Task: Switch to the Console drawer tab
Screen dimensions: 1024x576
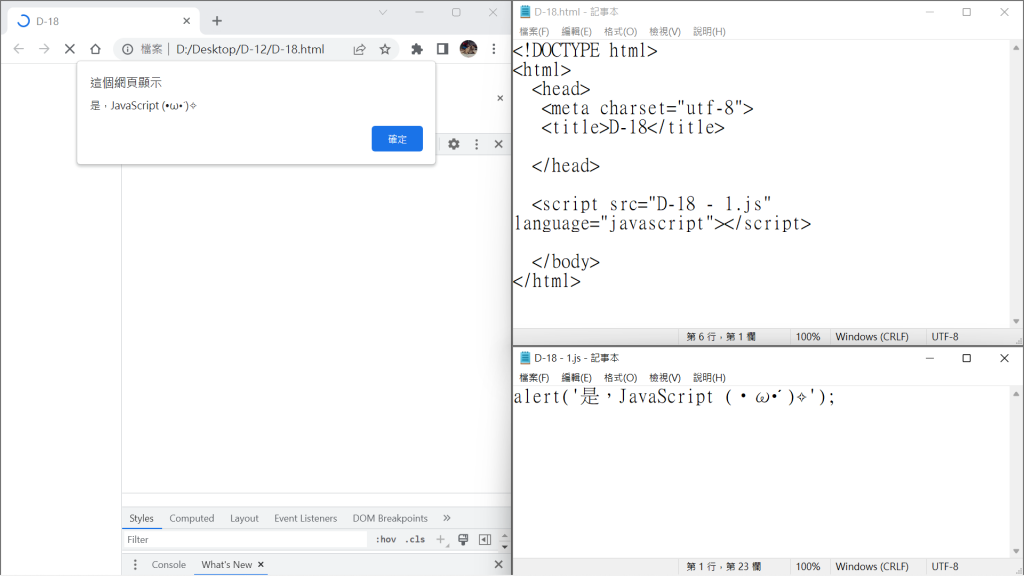Action: 168,564
